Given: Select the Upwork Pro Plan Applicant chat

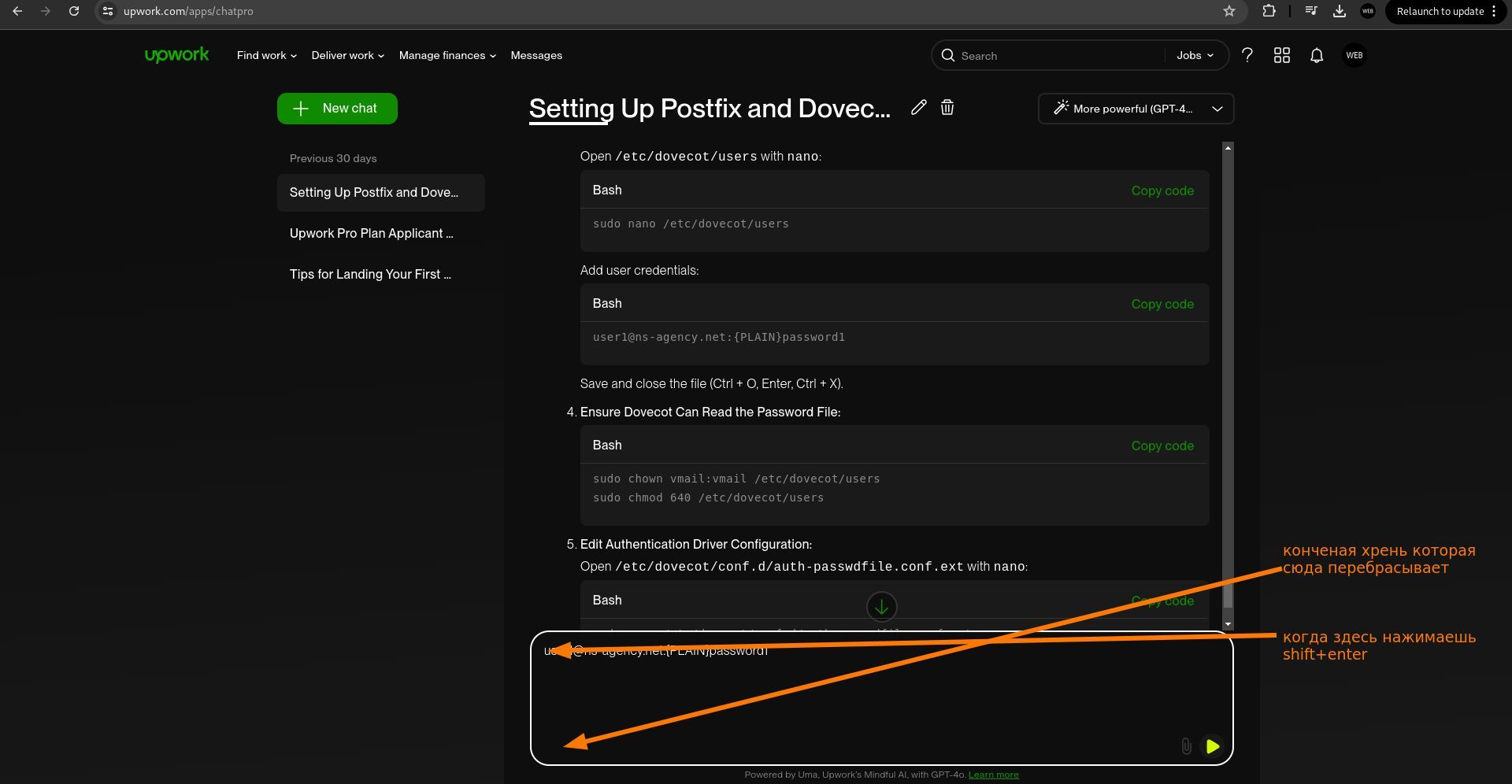Looking at the screenshot, I should tap(372, 234).
